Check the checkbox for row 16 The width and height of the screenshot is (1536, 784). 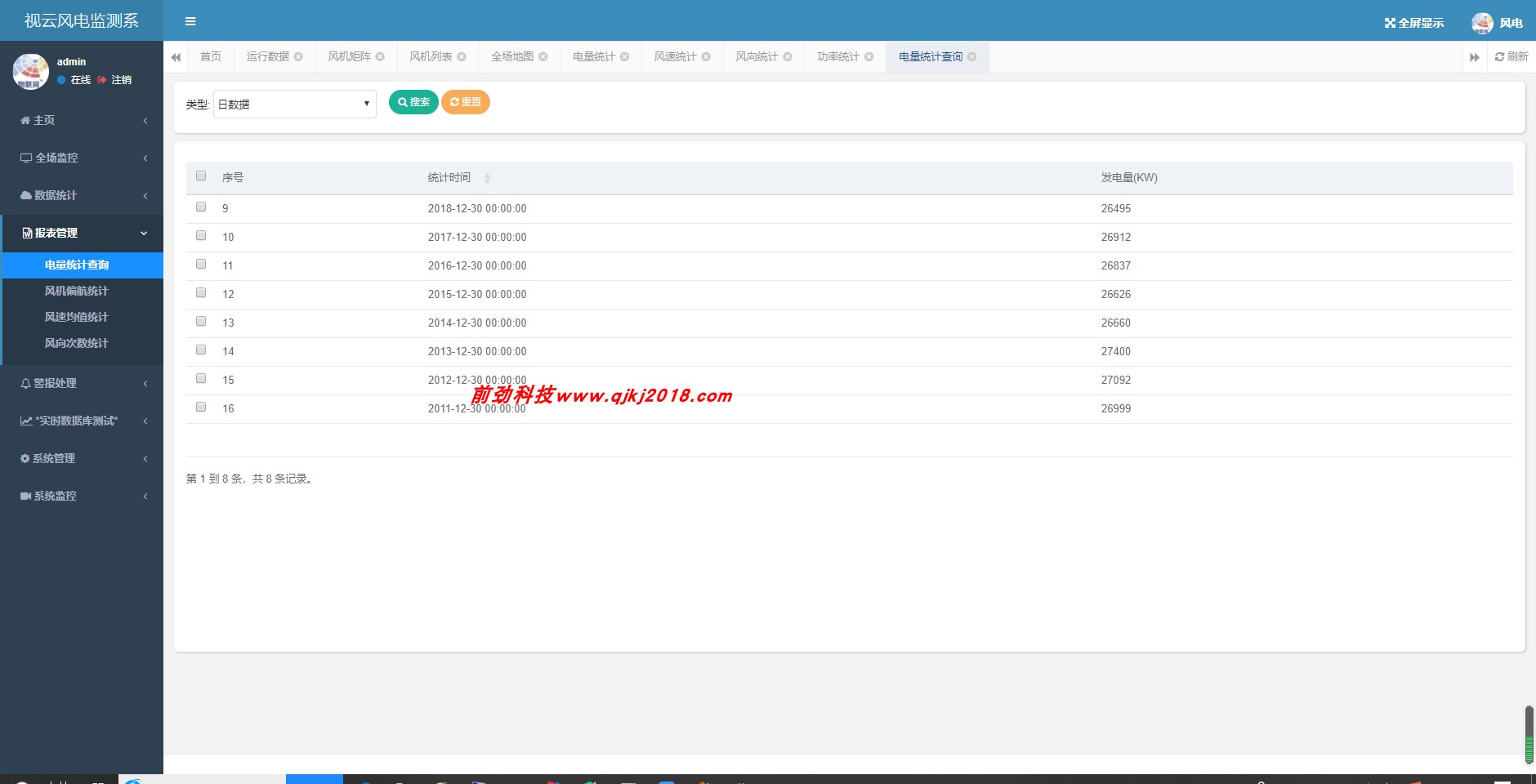200,407
